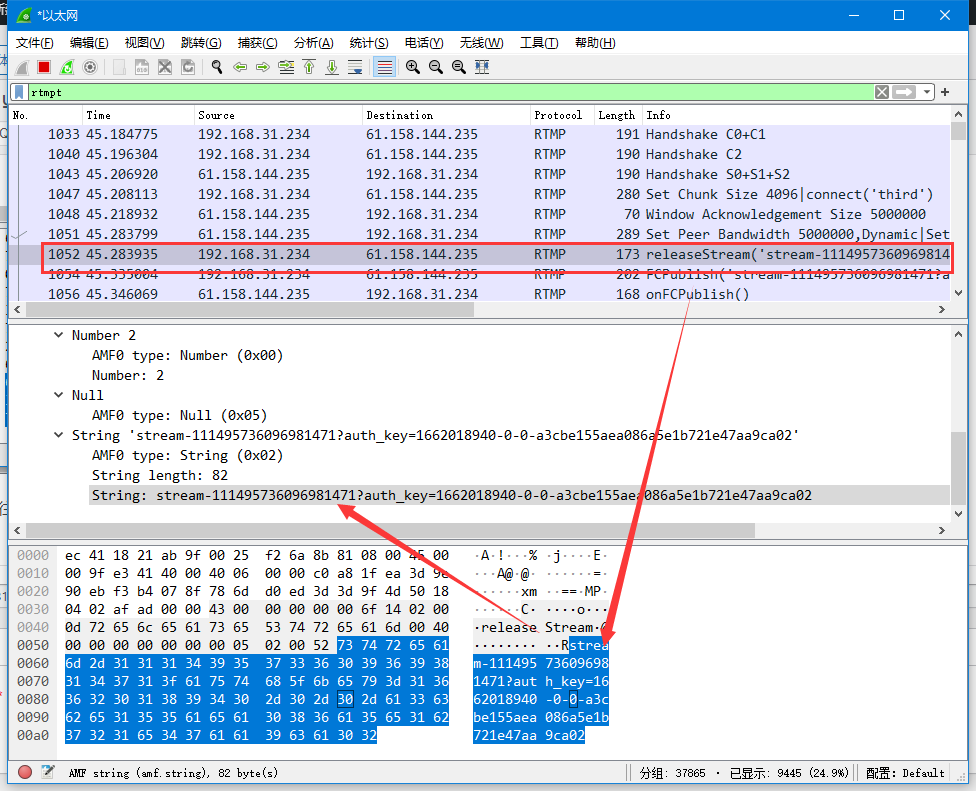Image resolution: width=976 pixels, height=791 pixels.
Task: Open the 跳转(G) menu
Action: pos(200,43)
